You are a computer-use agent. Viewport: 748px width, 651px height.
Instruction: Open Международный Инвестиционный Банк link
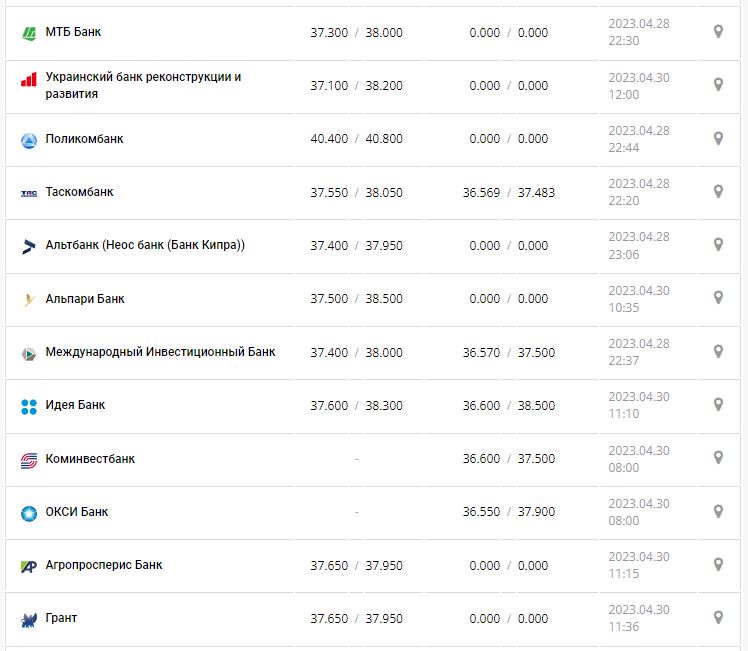click(x=160, y=352)
